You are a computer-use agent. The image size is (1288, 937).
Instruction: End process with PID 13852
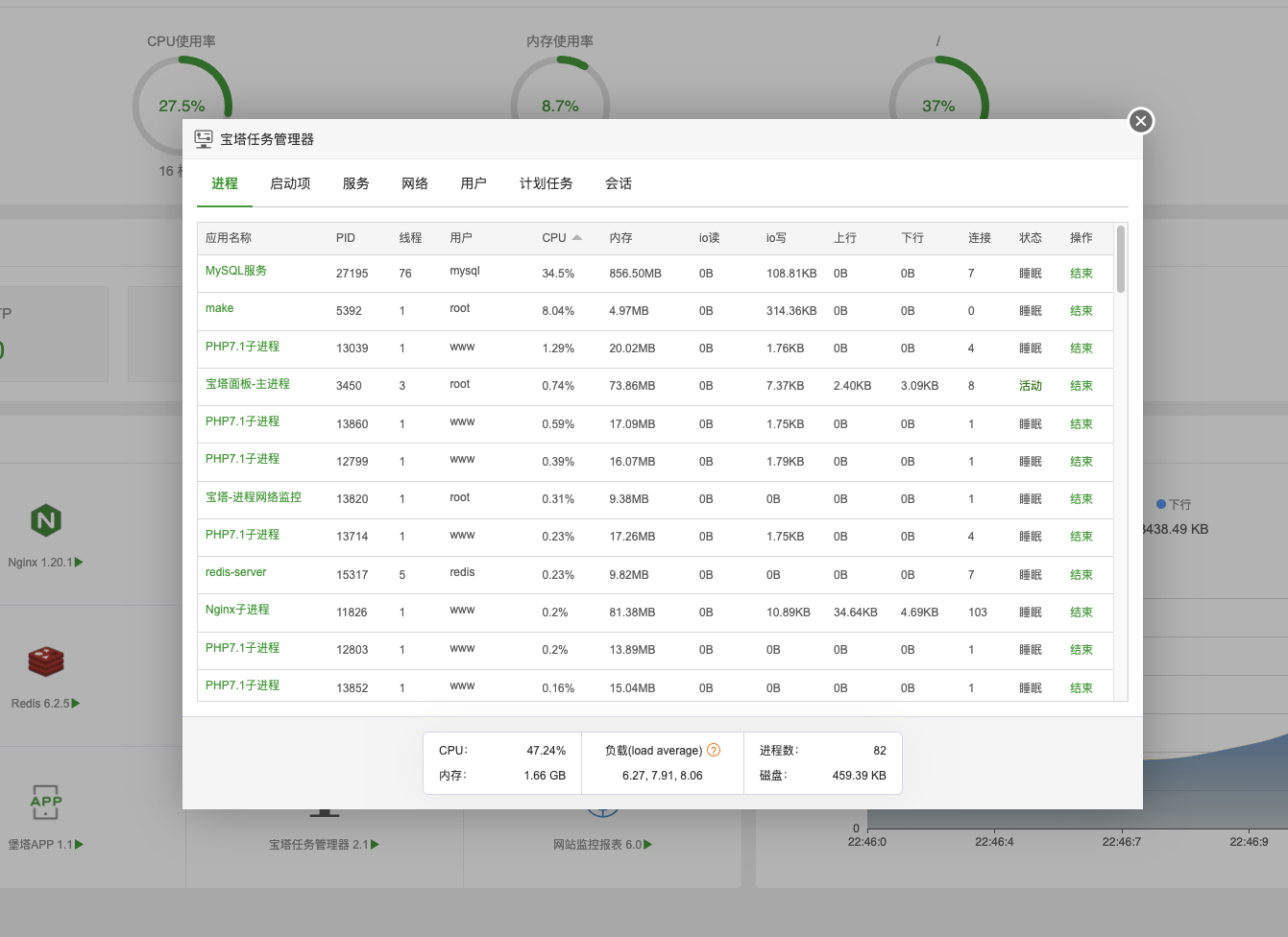(x=1081, y=688)
